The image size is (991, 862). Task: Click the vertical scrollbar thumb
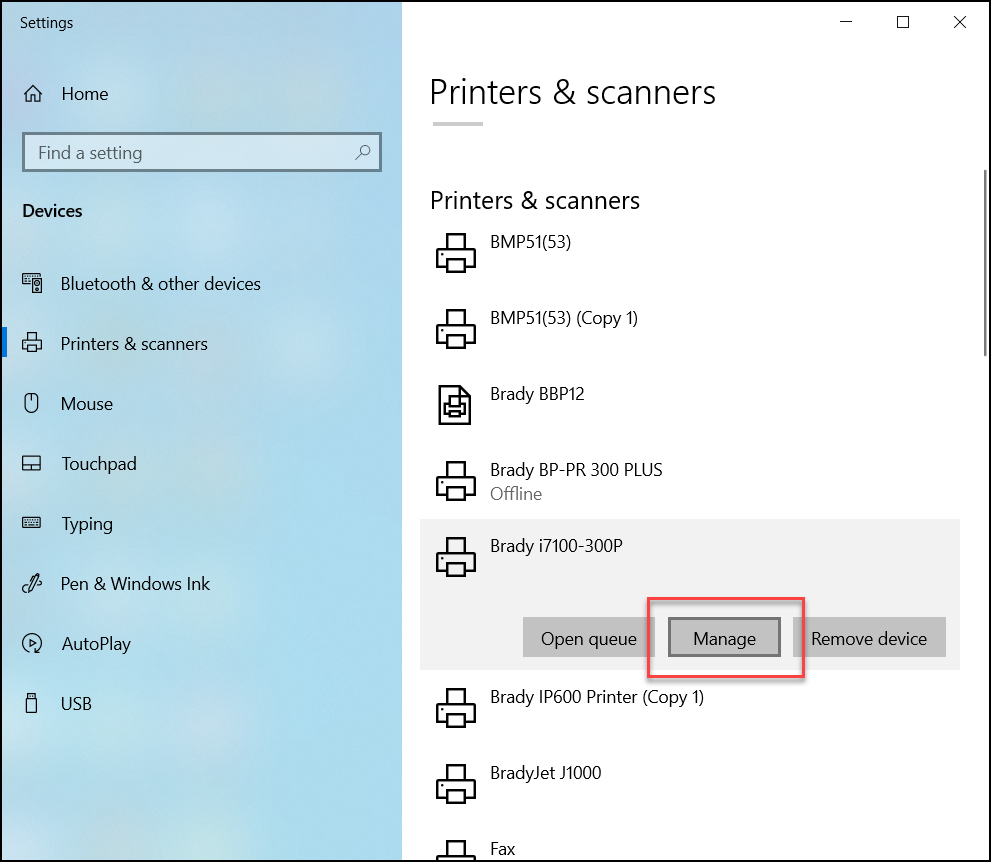tap(985, 263)
